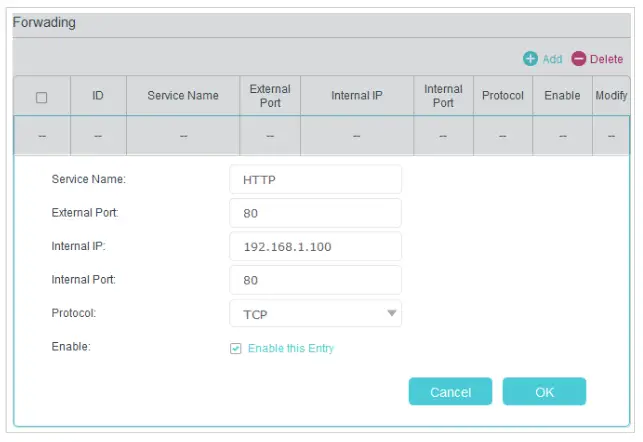The height and width of the screenshot is (442, 643).
Task: Click the Internal Port input field
Action: pyautogui.click(x=315, y=280)
